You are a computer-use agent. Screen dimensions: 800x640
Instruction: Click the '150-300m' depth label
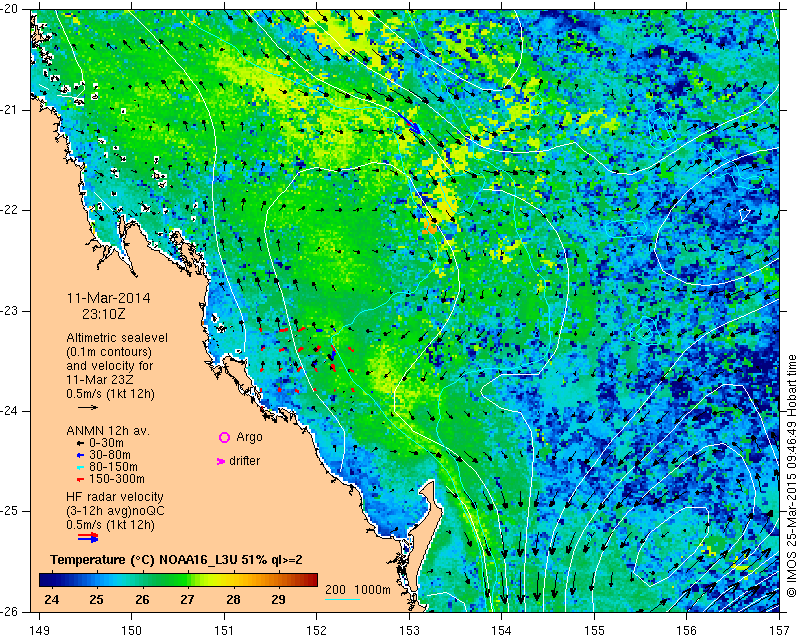click(x=117, y=479)
